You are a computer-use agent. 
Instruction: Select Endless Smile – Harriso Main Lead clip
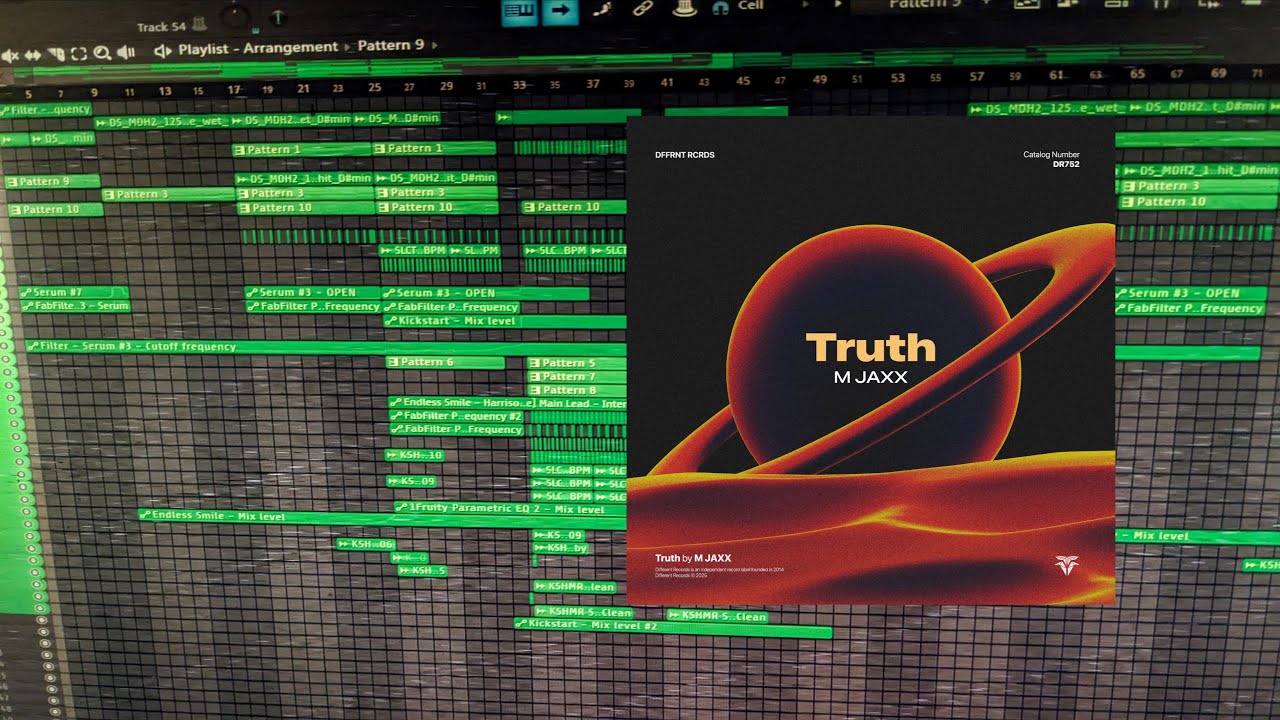coord(508,403)
